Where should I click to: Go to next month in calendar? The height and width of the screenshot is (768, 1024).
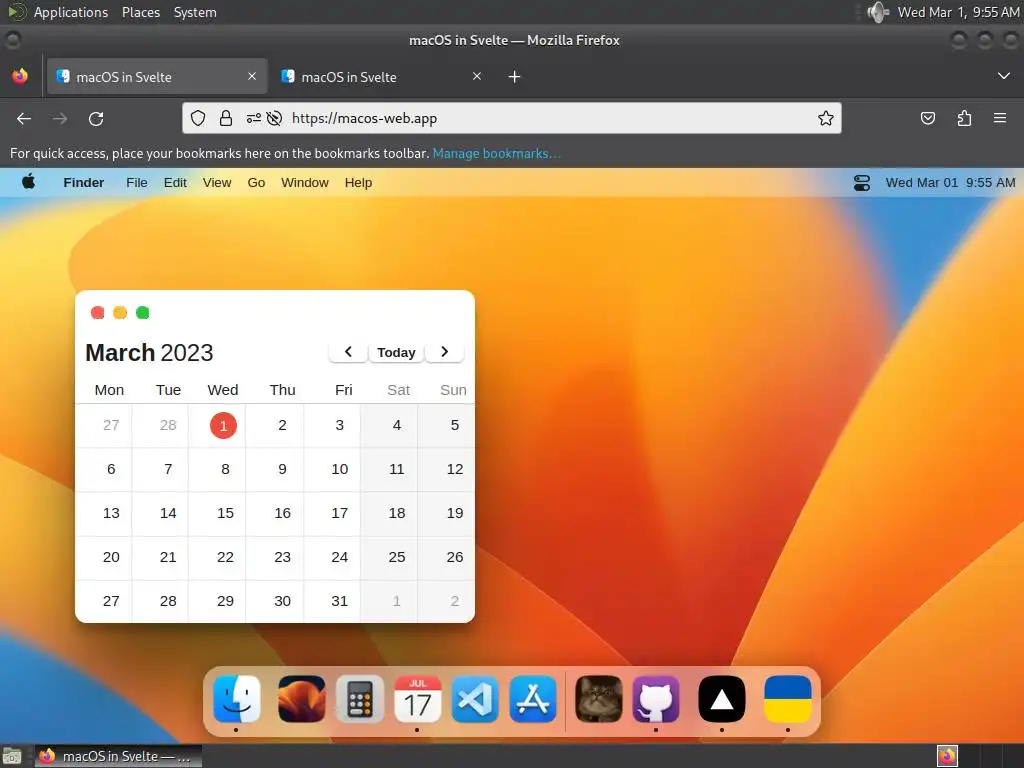coord(445,352)
